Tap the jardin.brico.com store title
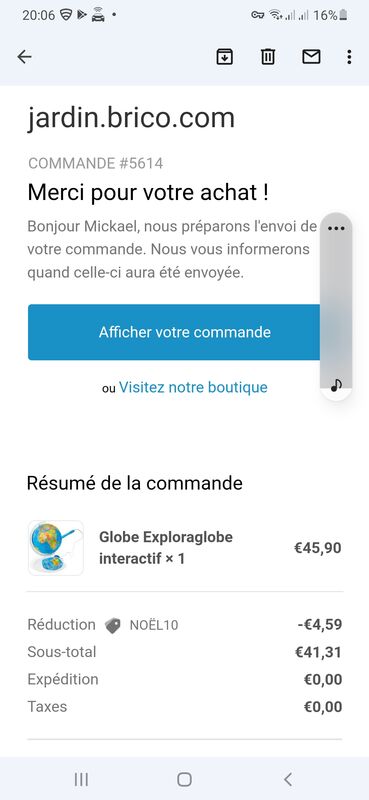 (x=131, y=118)
